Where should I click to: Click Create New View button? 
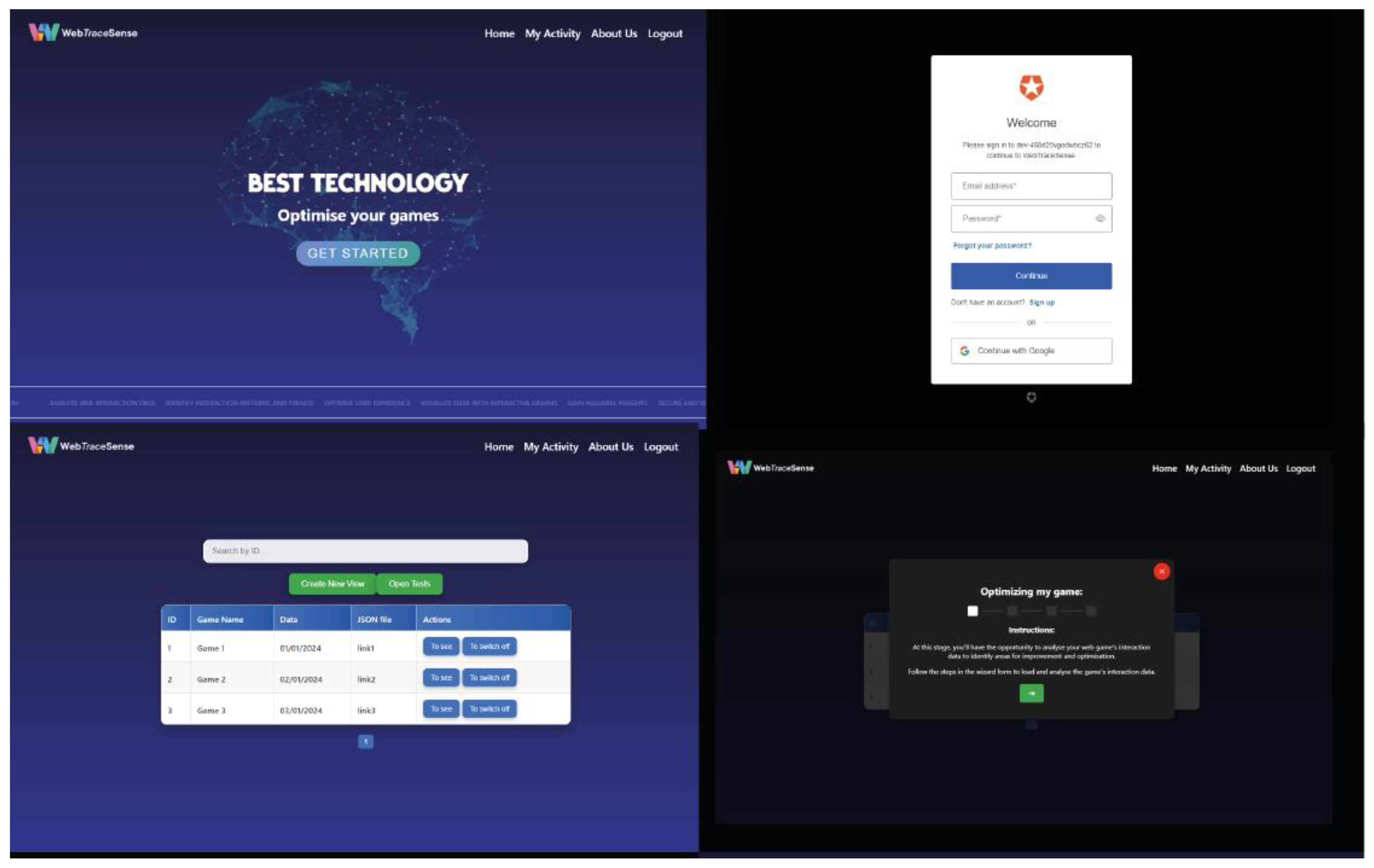(331, 583)
